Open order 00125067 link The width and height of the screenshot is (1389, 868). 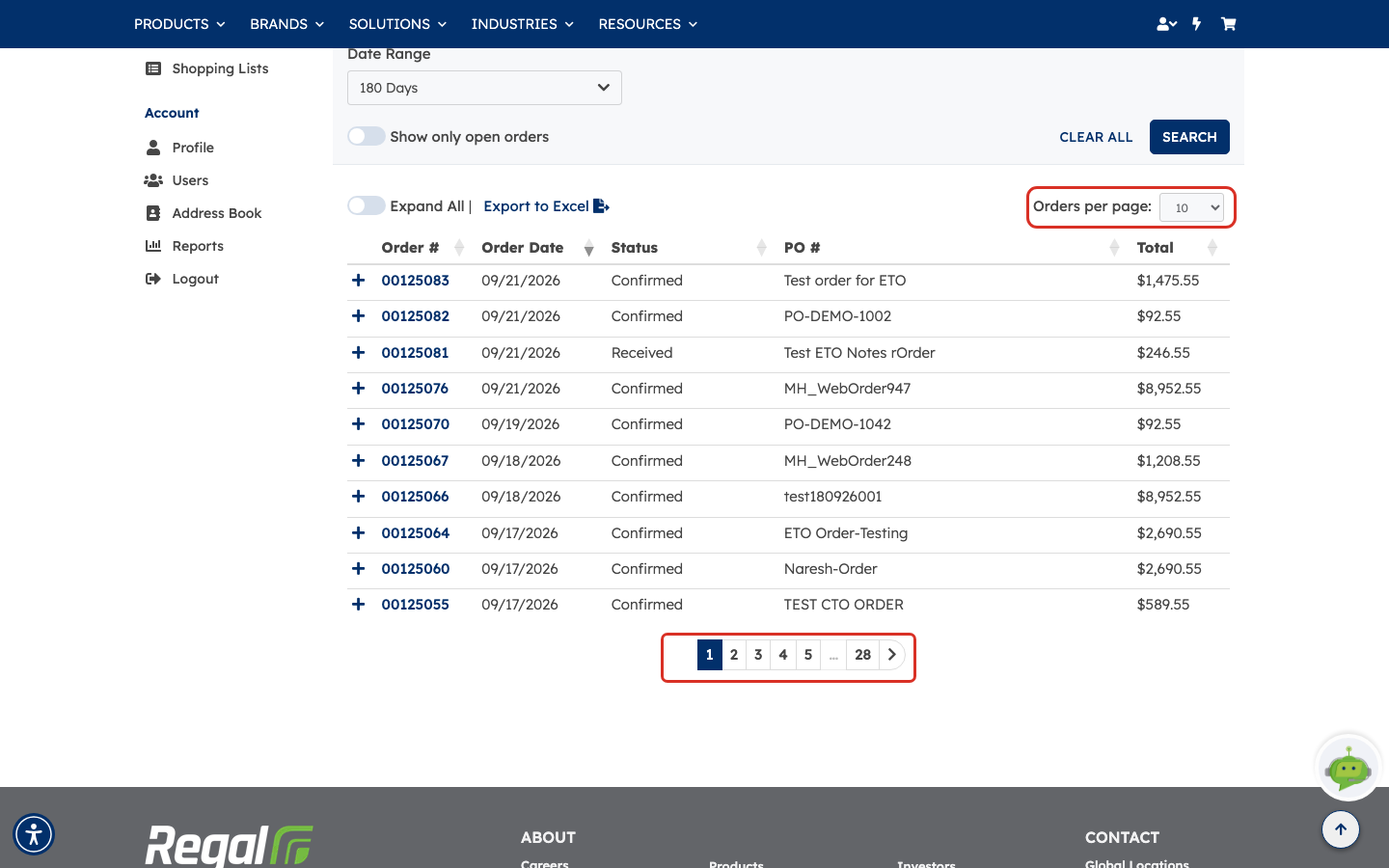[x=415, y=461]
